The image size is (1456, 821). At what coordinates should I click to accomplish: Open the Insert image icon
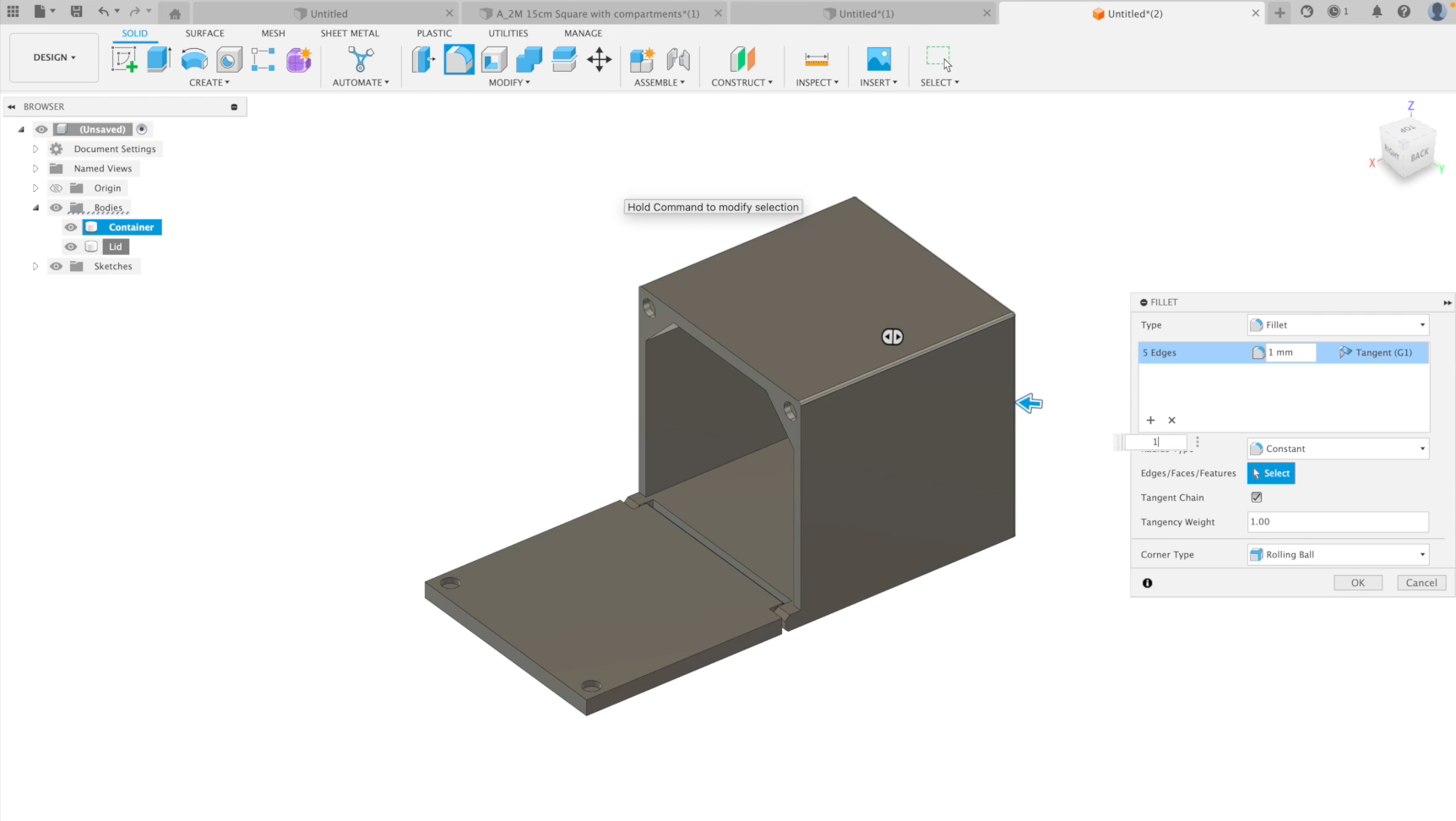[x=878, y=59]
